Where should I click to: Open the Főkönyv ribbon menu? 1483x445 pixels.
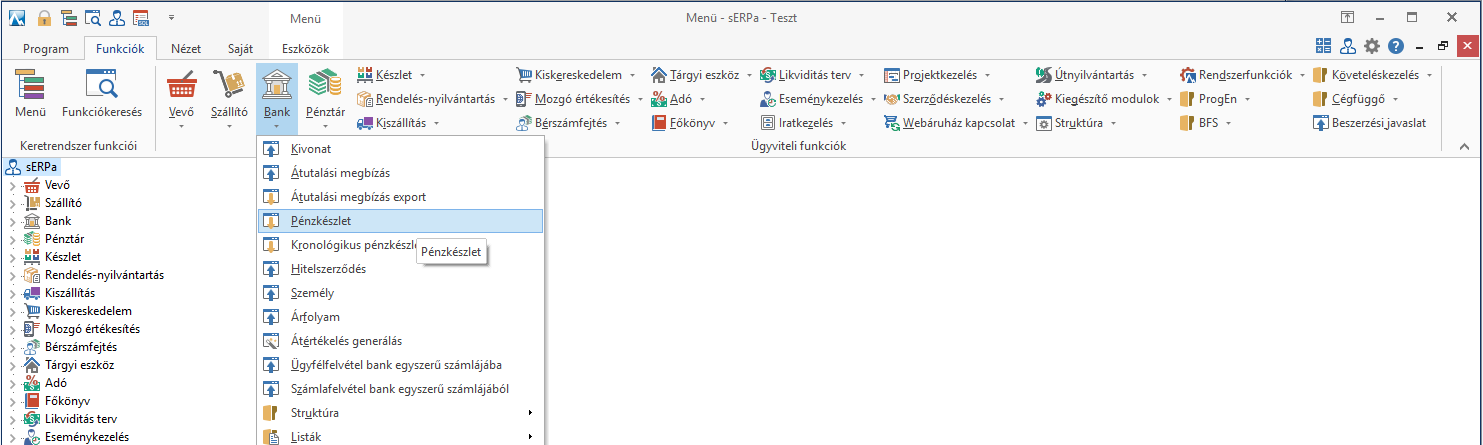pyautogui.click(x=689, y=123)
